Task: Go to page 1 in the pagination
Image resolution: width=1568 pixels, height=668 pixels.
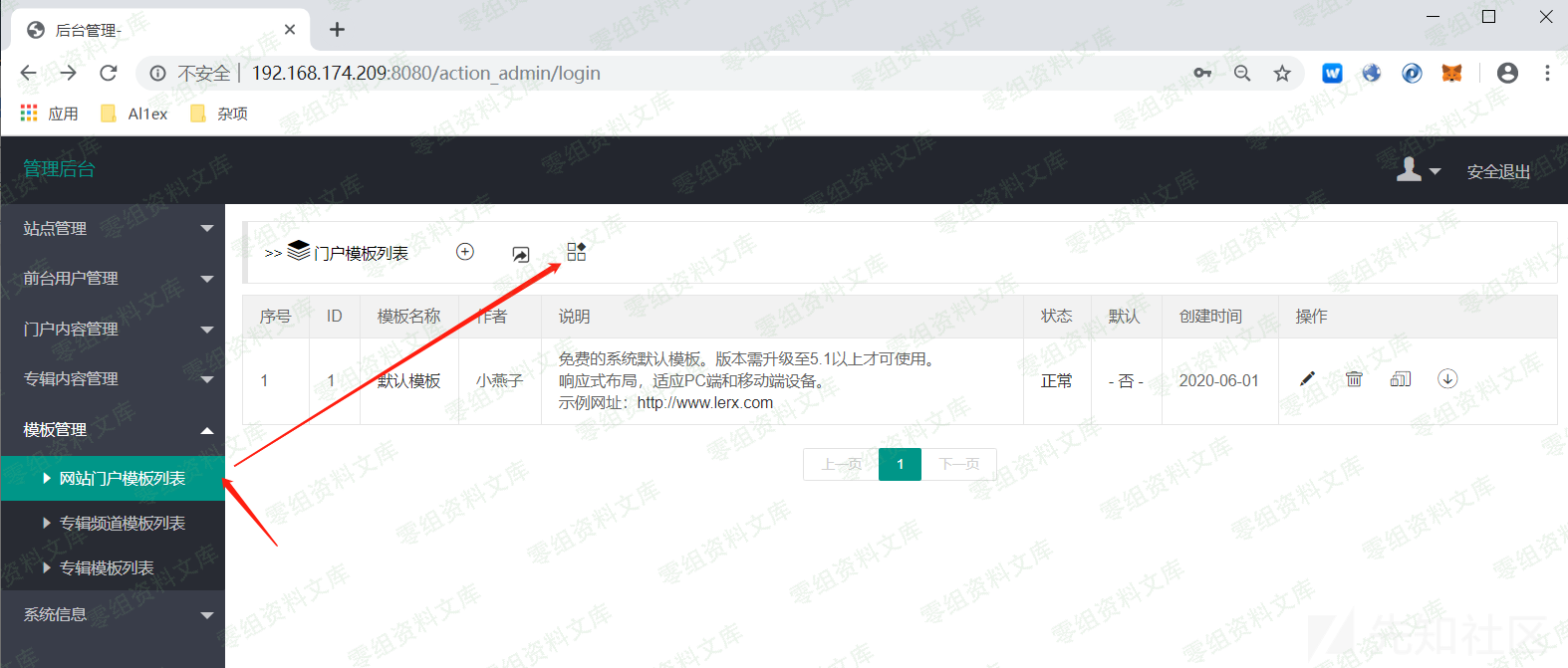Action: click(x=900, y=464)
